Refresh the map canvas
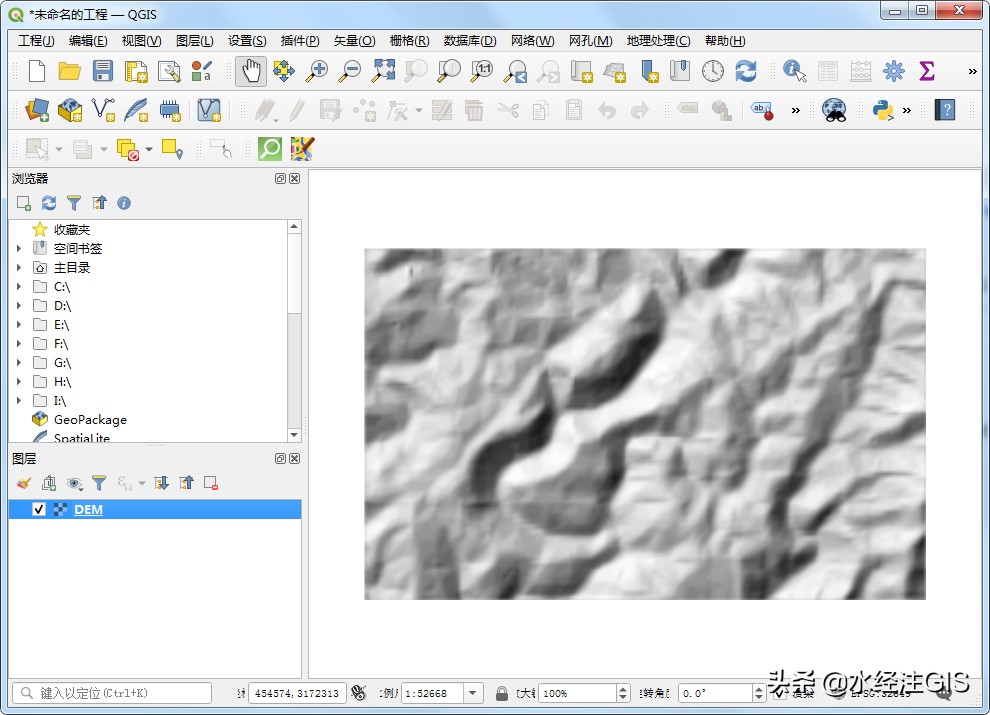 (x=746, y=71)
